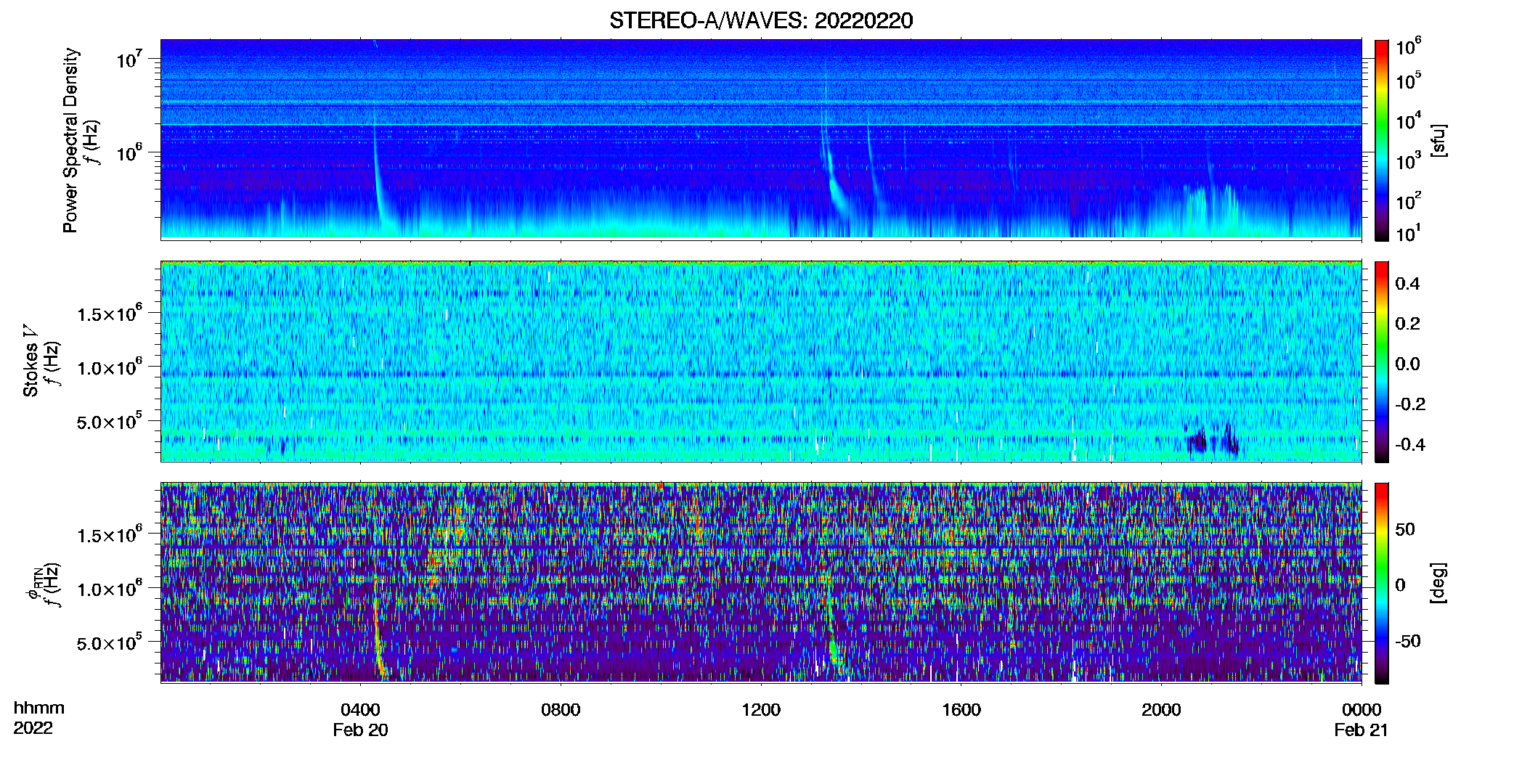This screenshot has height=784, width=1522.
Task: Click the 10^7 frequency tick label
Action: click(129, 58)
